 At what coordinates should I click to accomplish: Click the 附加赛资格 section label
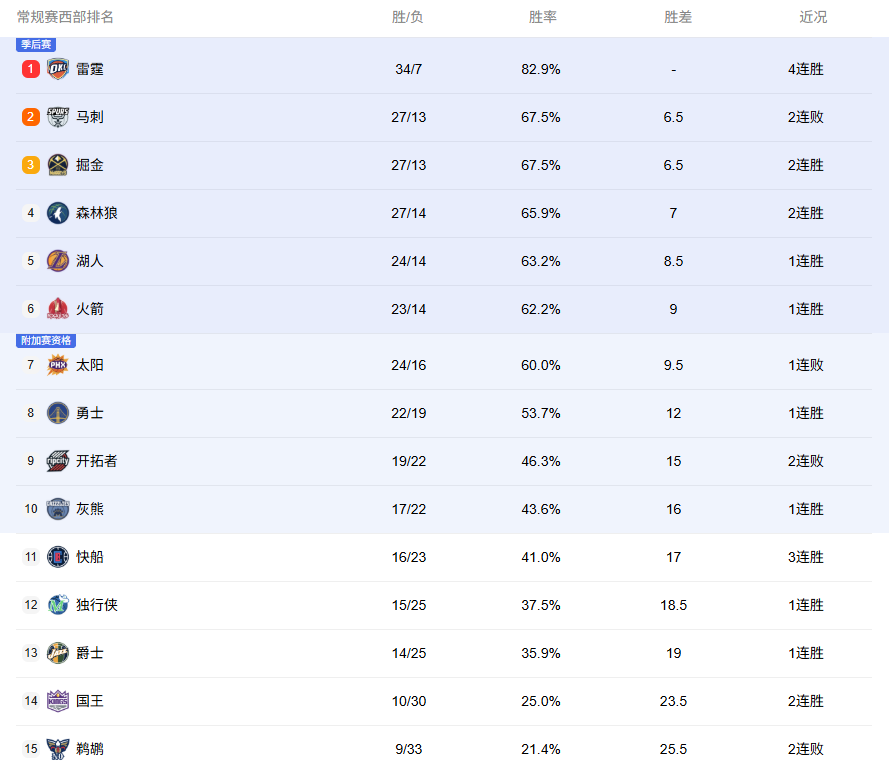click(46, 341)
